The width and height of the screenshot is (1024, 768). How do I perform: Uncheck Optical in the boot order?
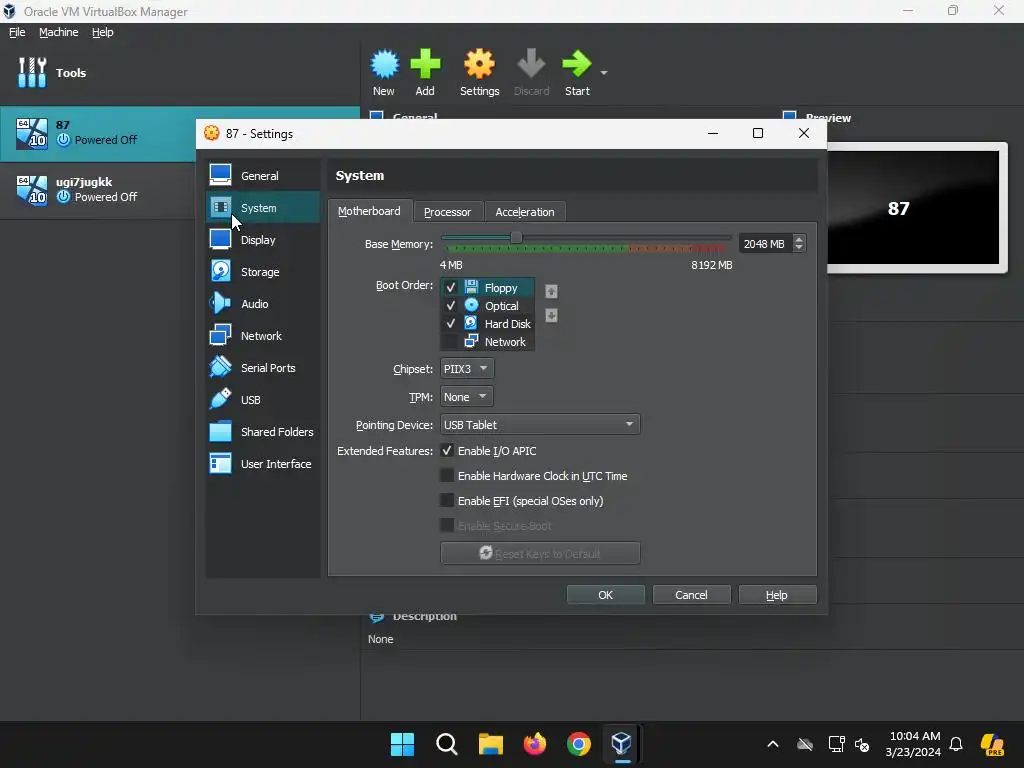tap(451, 306)
